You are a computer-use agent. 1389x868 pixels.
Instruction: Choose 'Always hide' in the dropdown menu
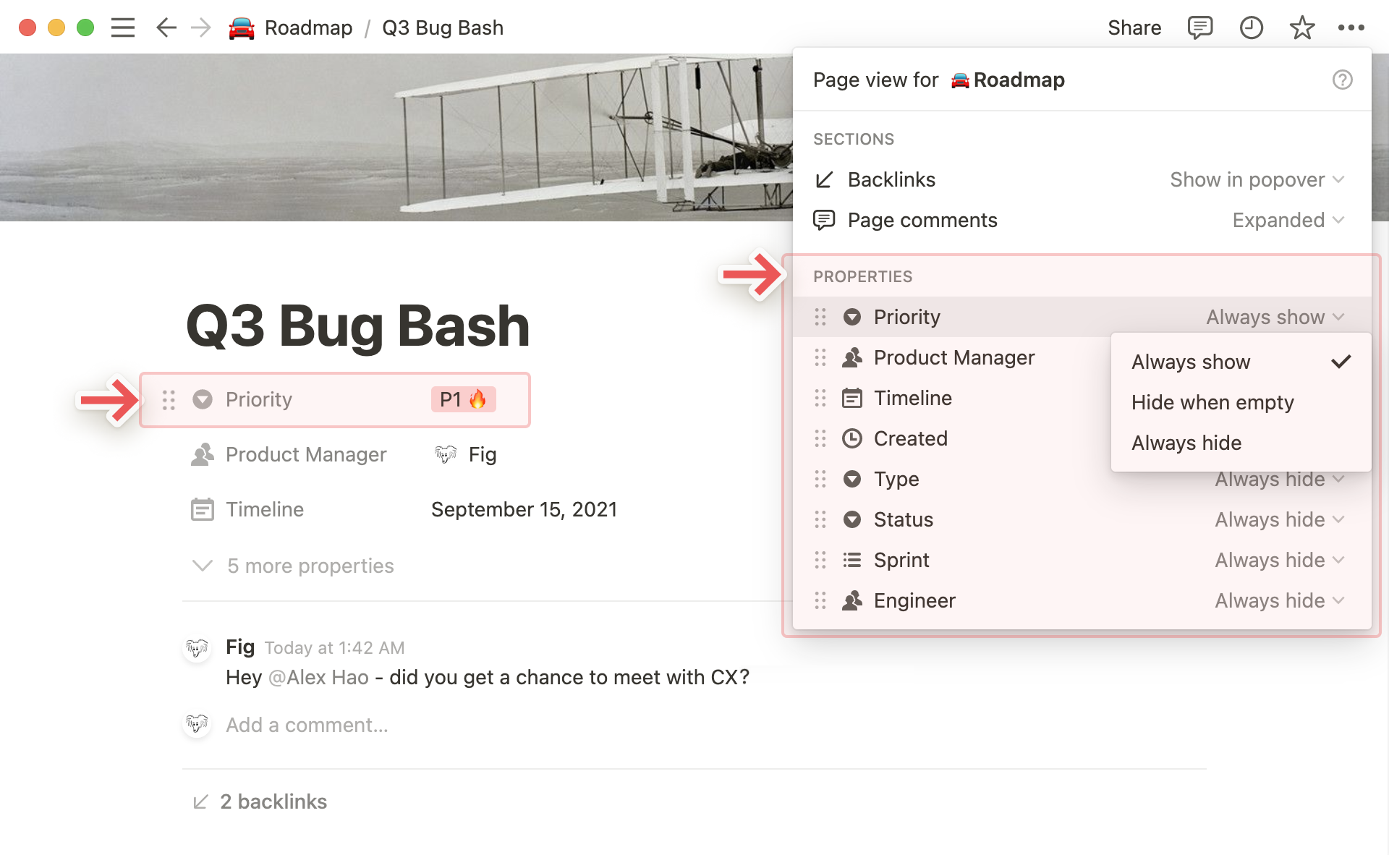(x=1186, y=443)
